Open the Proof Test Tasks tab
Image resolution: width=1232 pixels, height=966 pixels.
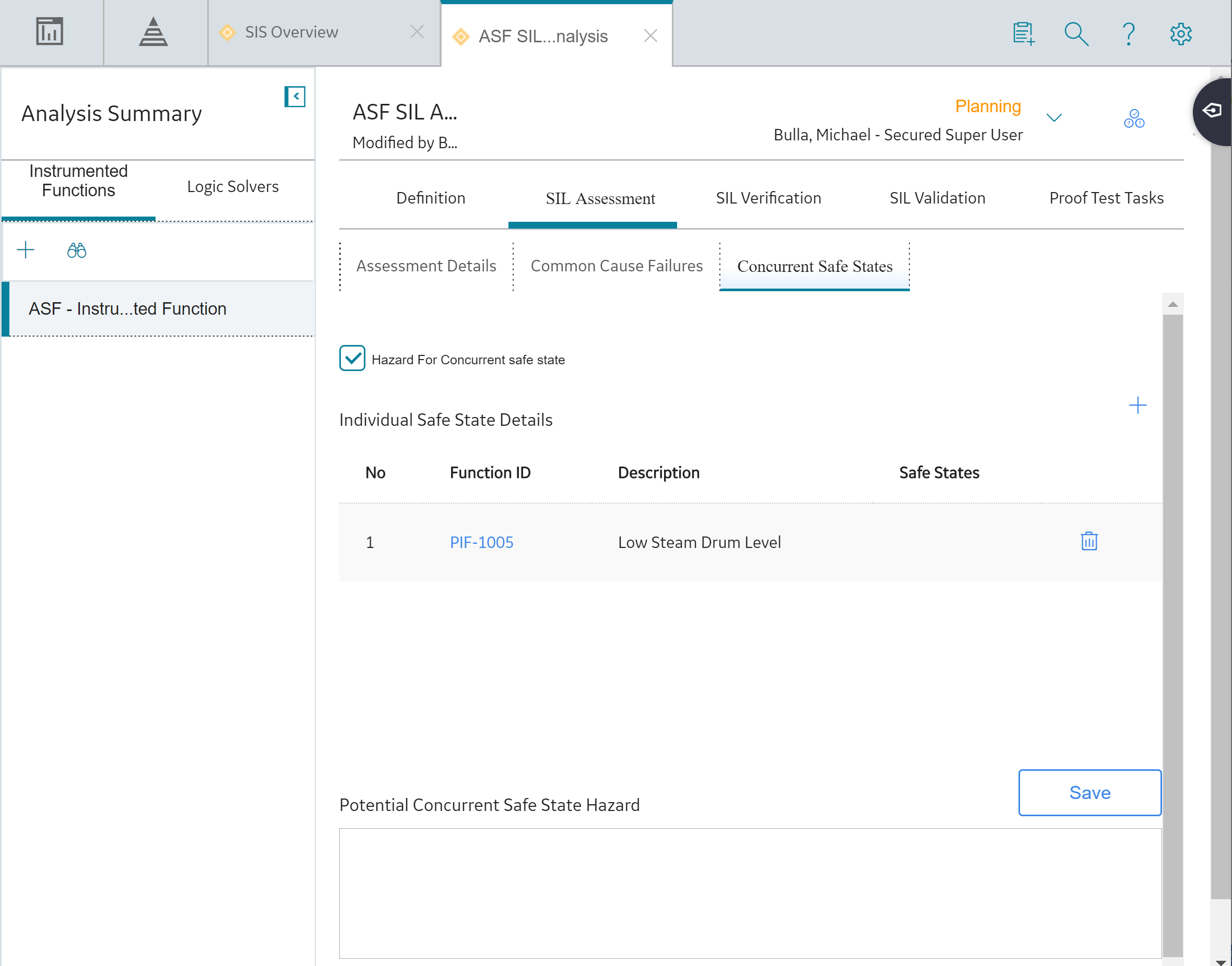[x=1106, y=198]
